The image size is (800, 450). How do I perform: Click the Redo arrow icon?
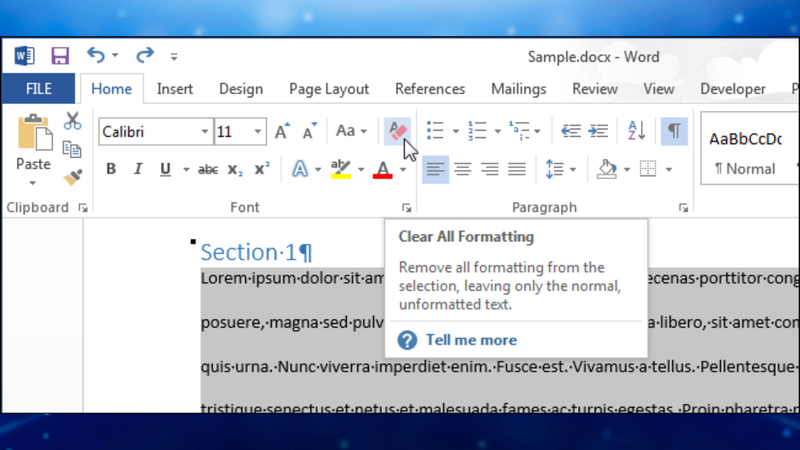[144, 55]
